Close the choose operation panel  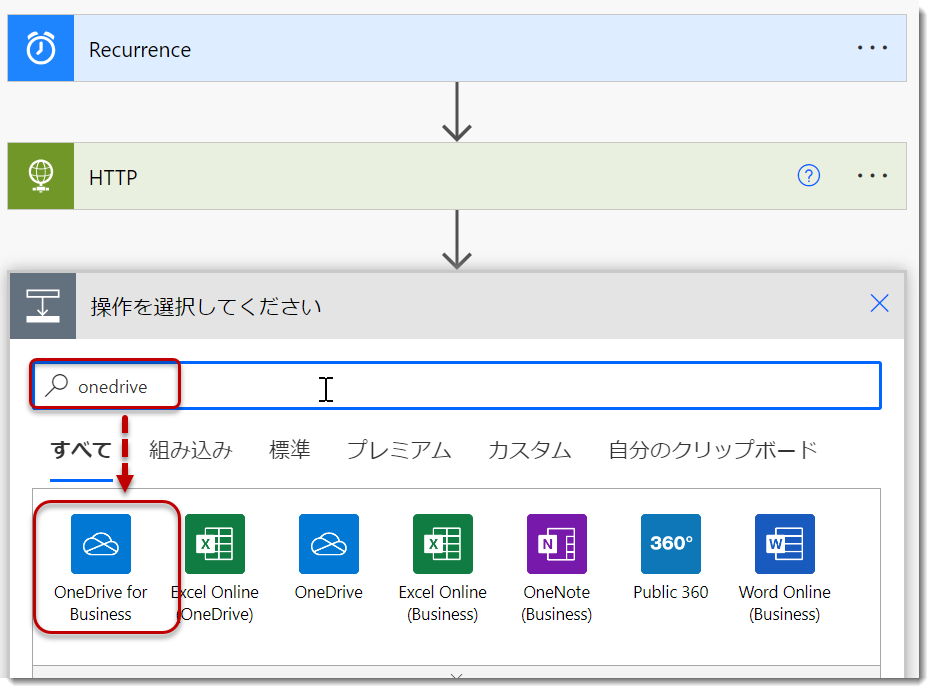coord(879,303)
